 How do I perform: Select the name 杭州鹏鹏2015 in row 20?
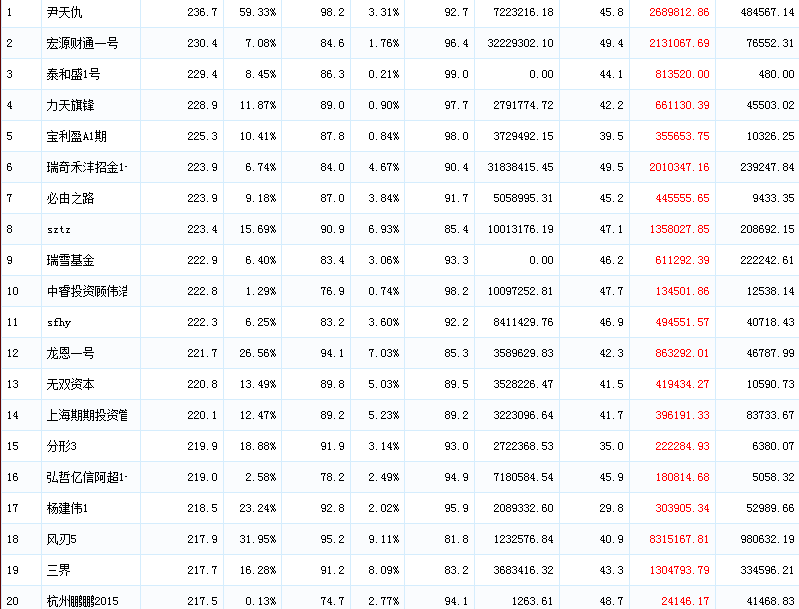[83, 601]
